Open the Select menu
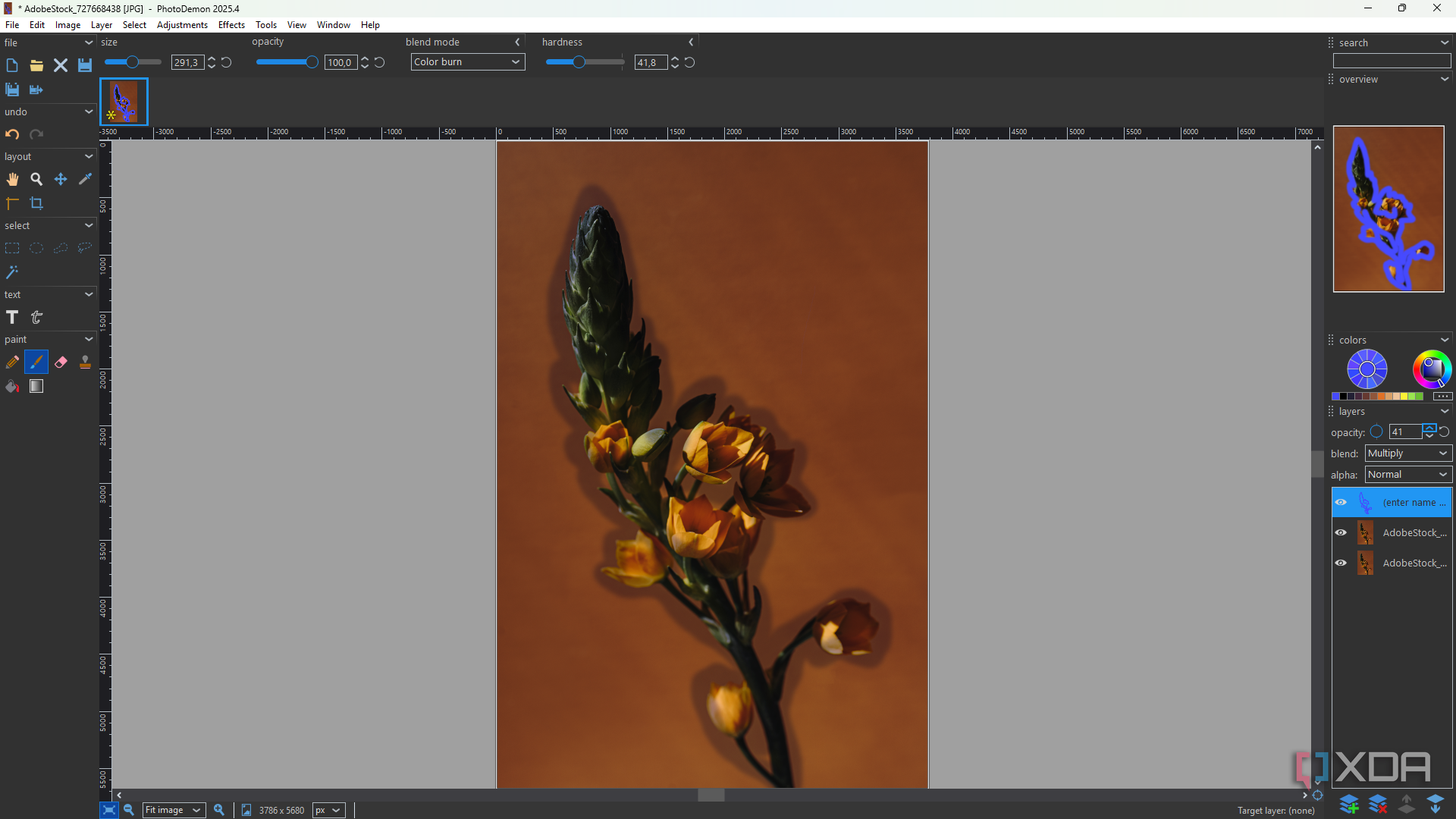This screenshot has width=1456, height=819. 134,25
